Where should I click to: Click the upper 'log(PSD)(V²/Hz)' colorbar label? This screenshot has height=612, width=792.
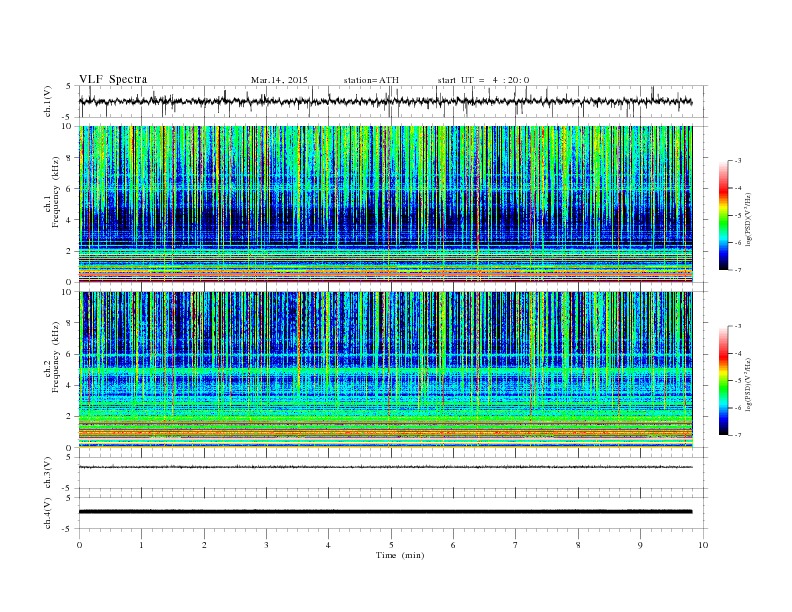coord(748,218)
